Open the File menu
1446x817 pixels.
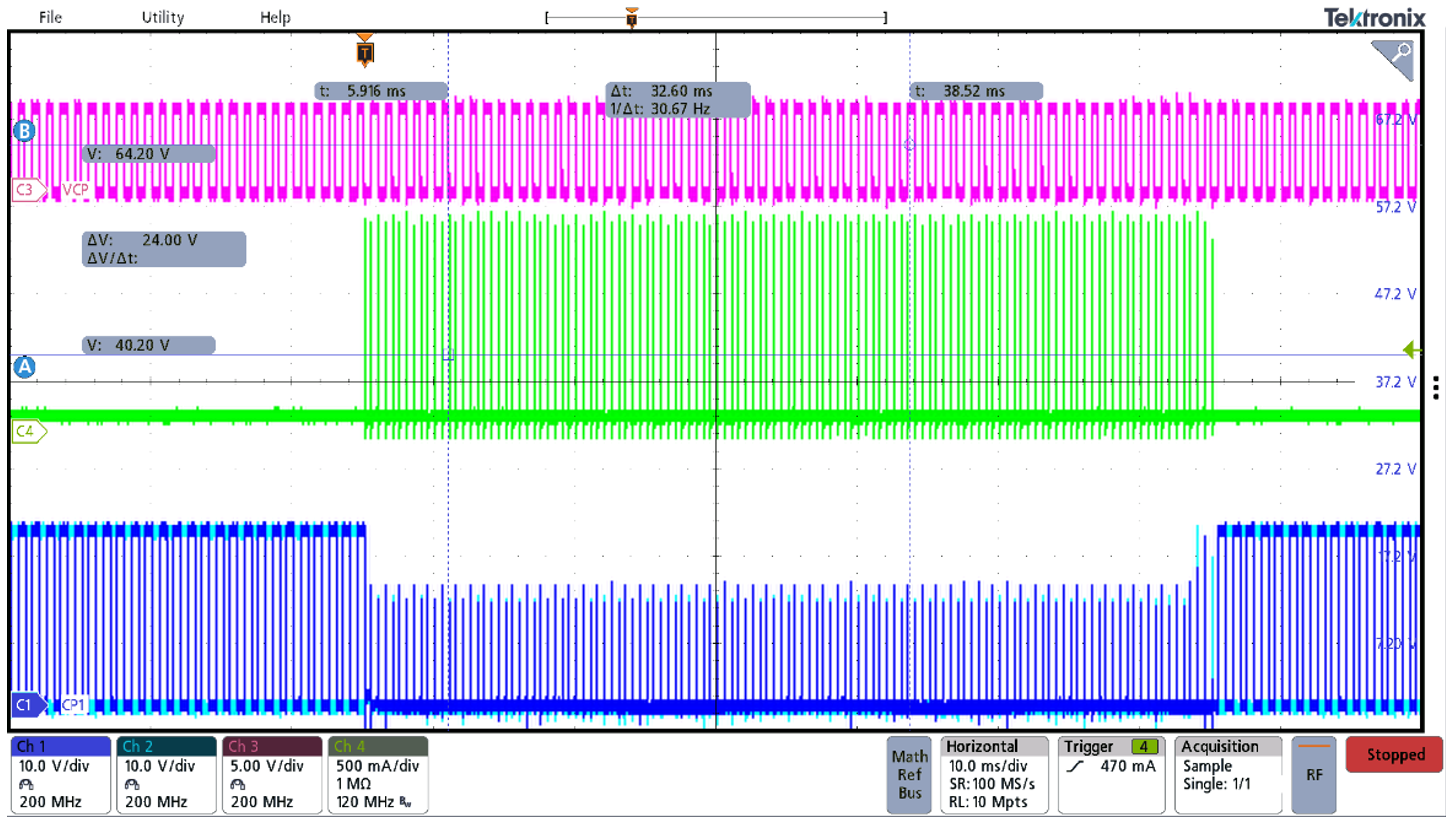[x=50, y=17]
